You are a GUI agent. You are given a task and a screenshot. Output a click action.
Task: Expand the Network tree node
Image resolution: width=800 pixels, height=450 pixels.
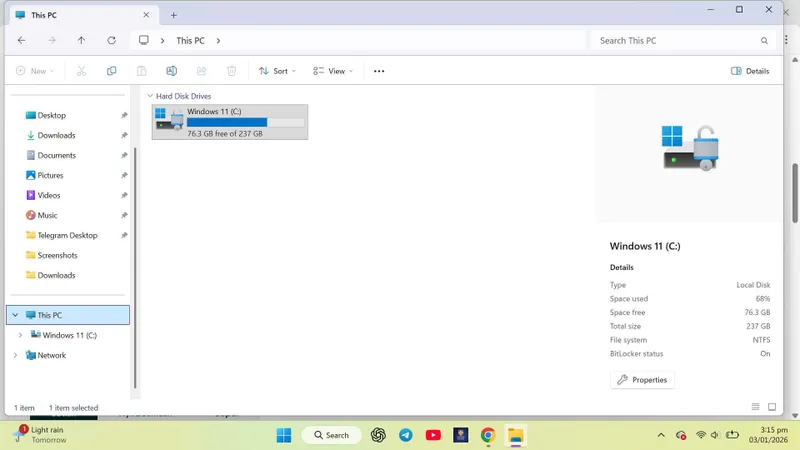pyautogui.click(x=15, y=355)
